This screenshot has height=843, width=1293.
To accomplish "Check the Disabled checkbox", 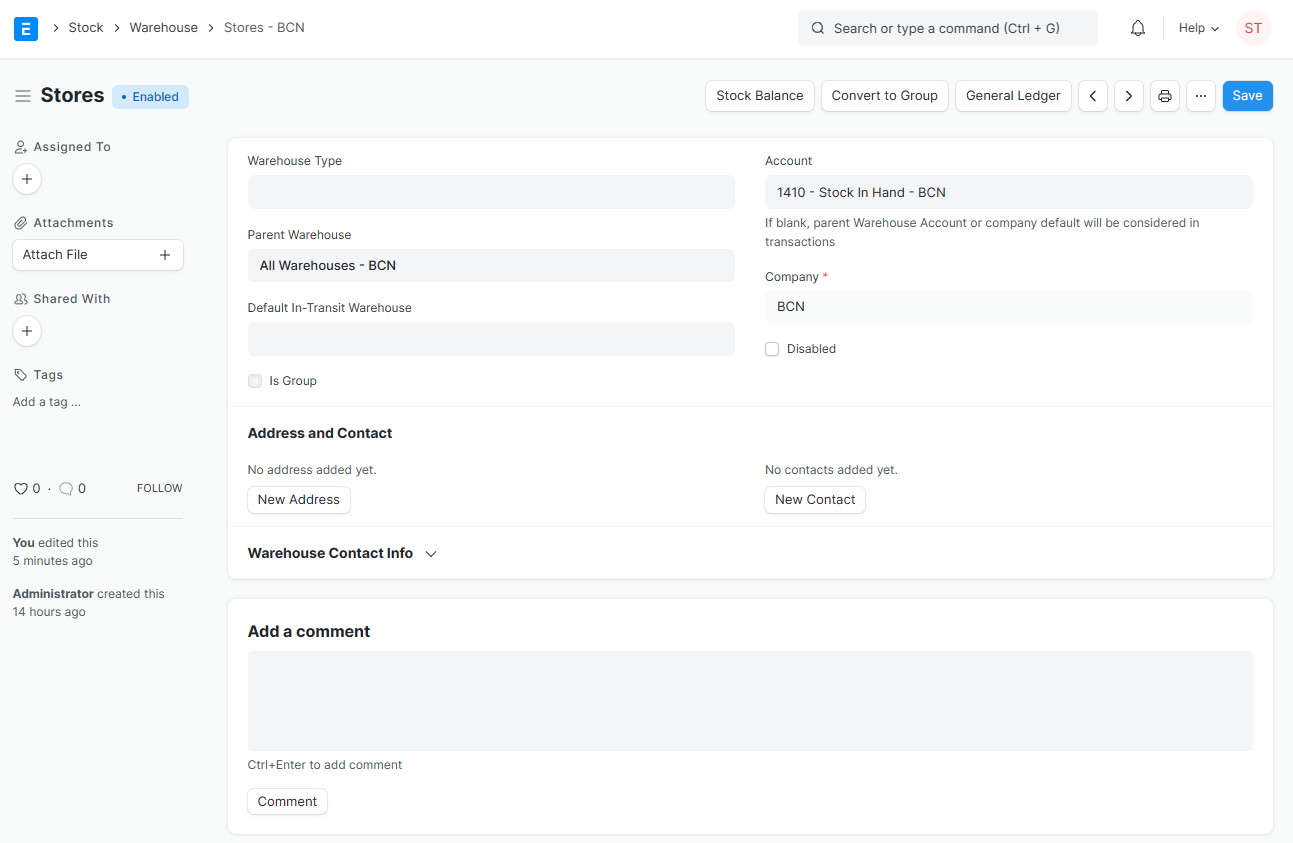I will coord(772,348).
